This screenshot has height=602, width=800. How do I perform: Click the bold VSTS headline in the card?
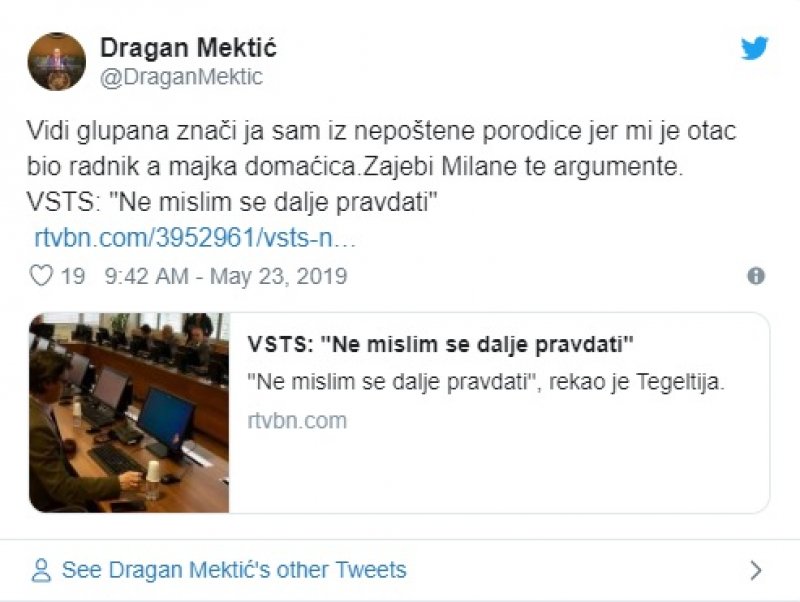click(x=441, y=346)
